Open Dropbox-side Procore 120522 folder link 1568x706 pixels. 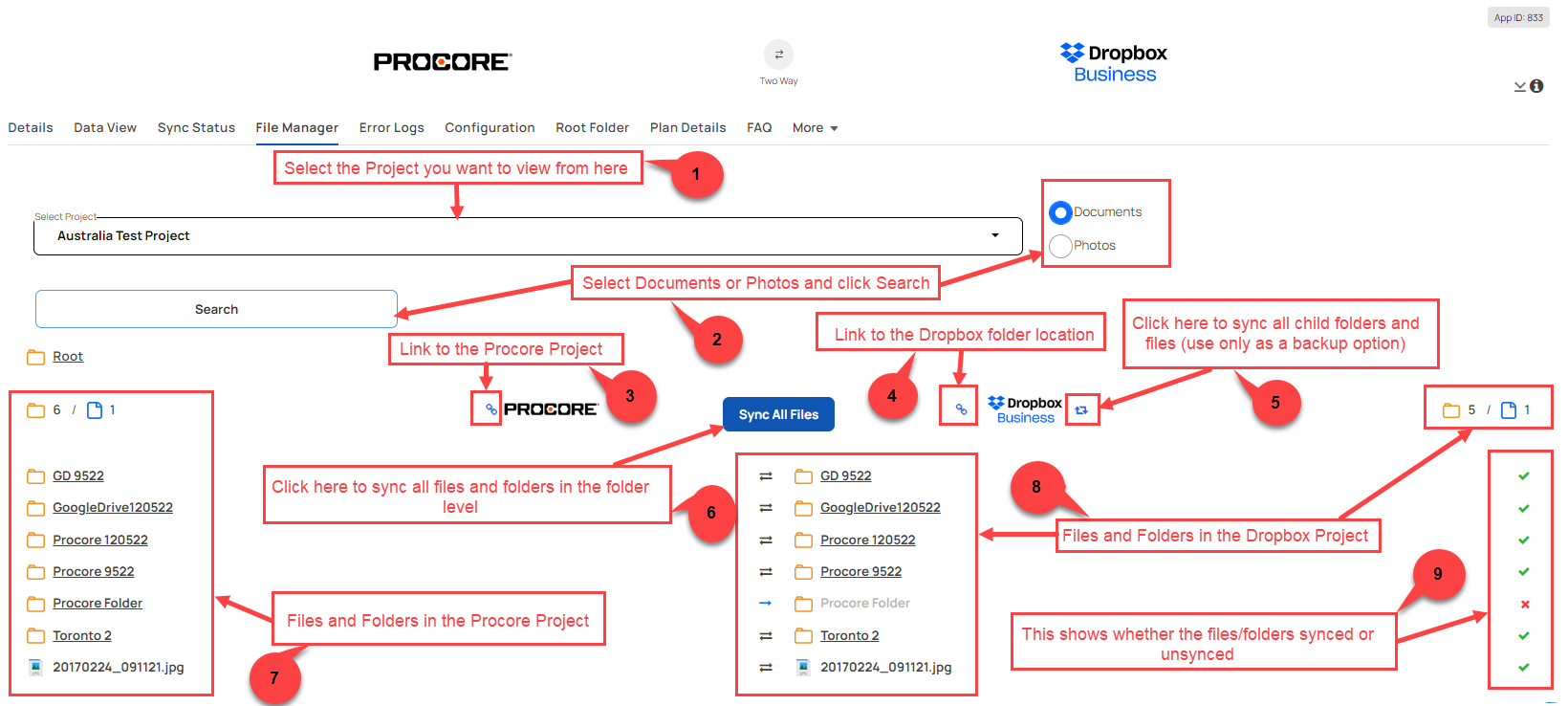click(x=868, y=541)
